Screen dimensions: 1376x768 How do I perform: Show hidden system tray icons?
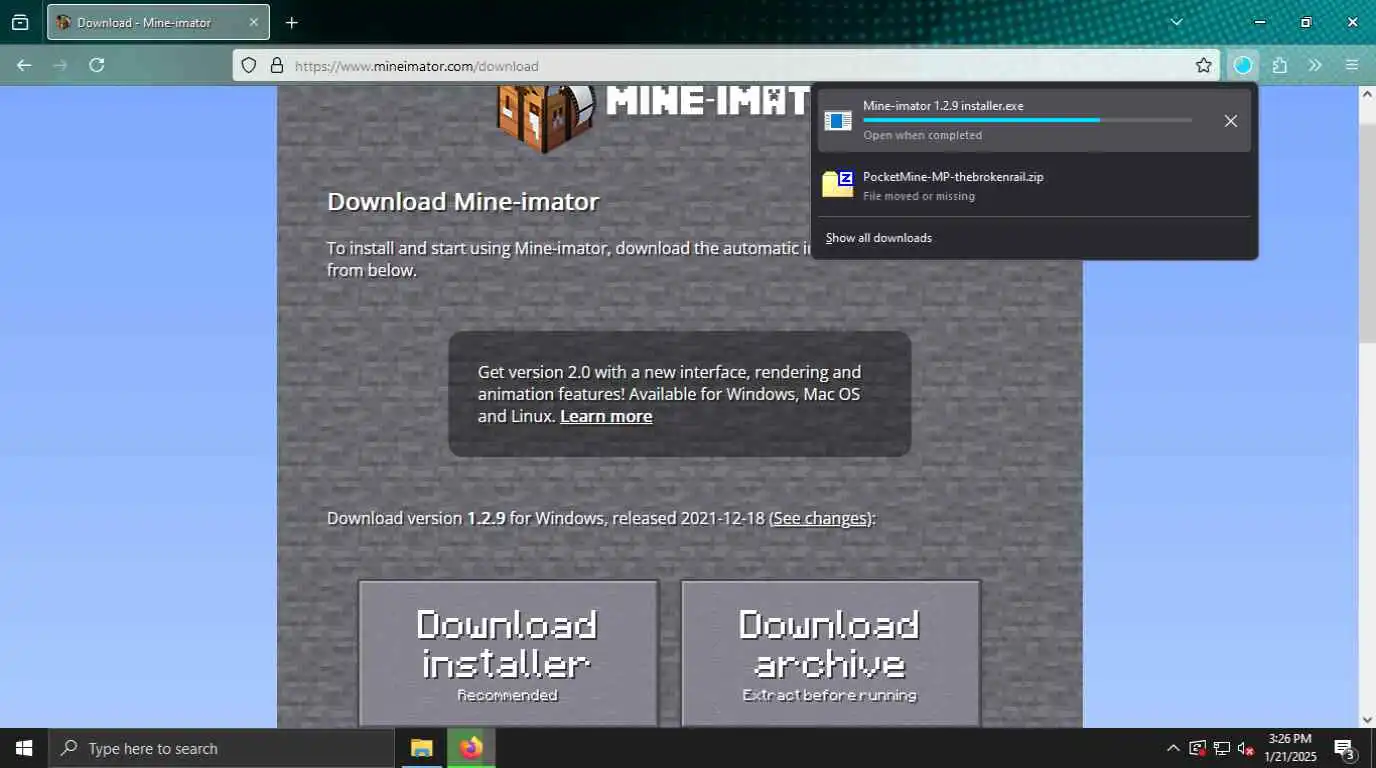1173,748
